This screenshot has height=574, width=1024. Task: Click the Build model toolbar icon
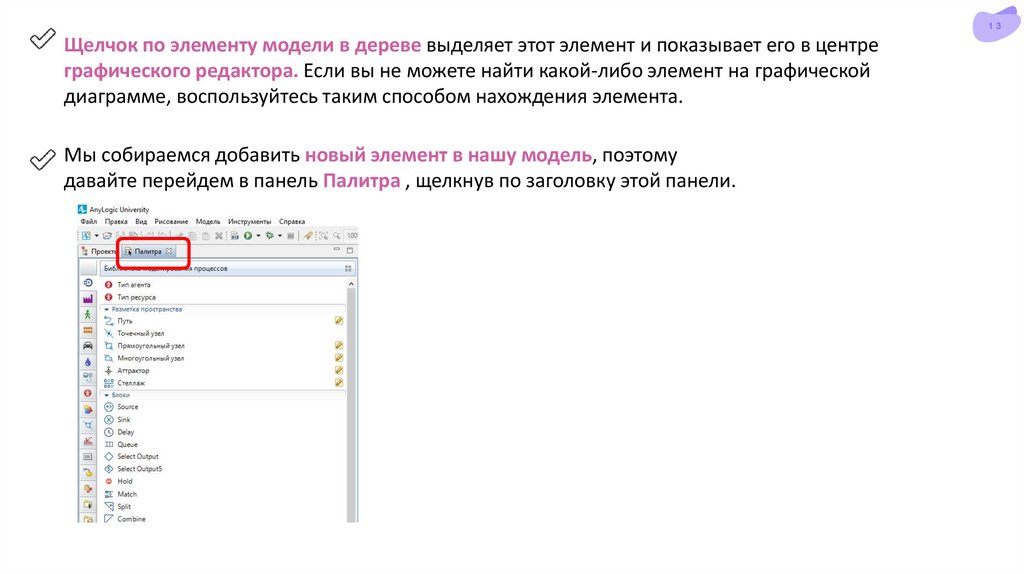point(234,236)
